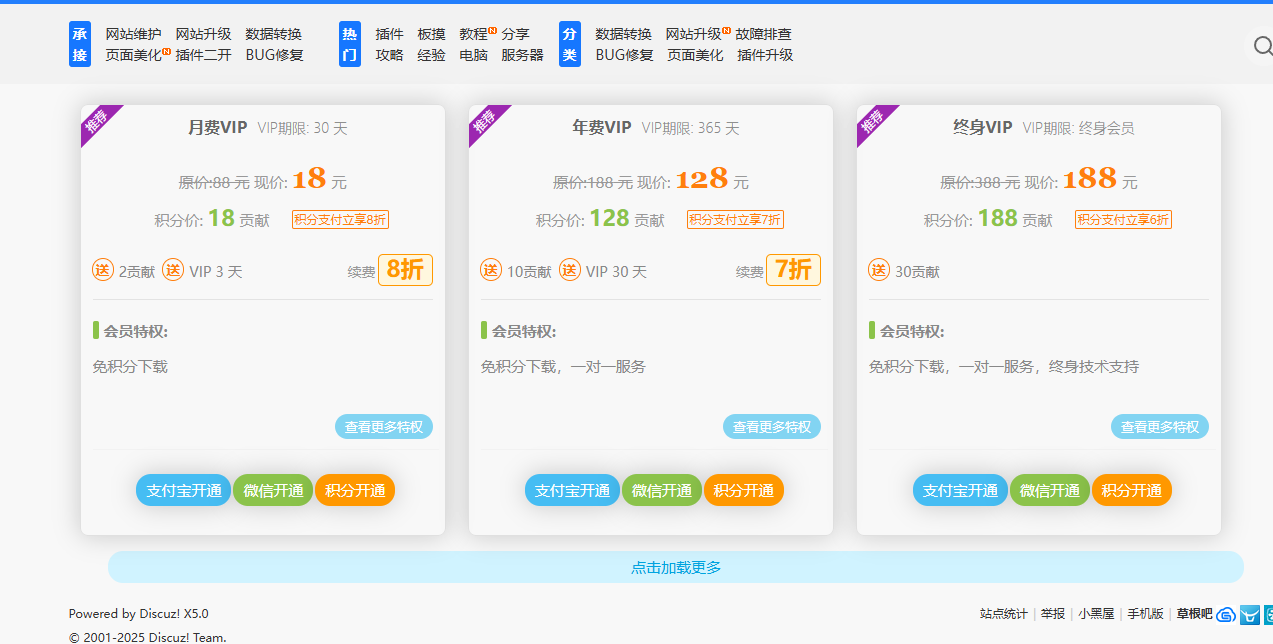Click 送 badge beside 30贡献 in 终身VIP
Screen dimensions: 1273x644
879,270
